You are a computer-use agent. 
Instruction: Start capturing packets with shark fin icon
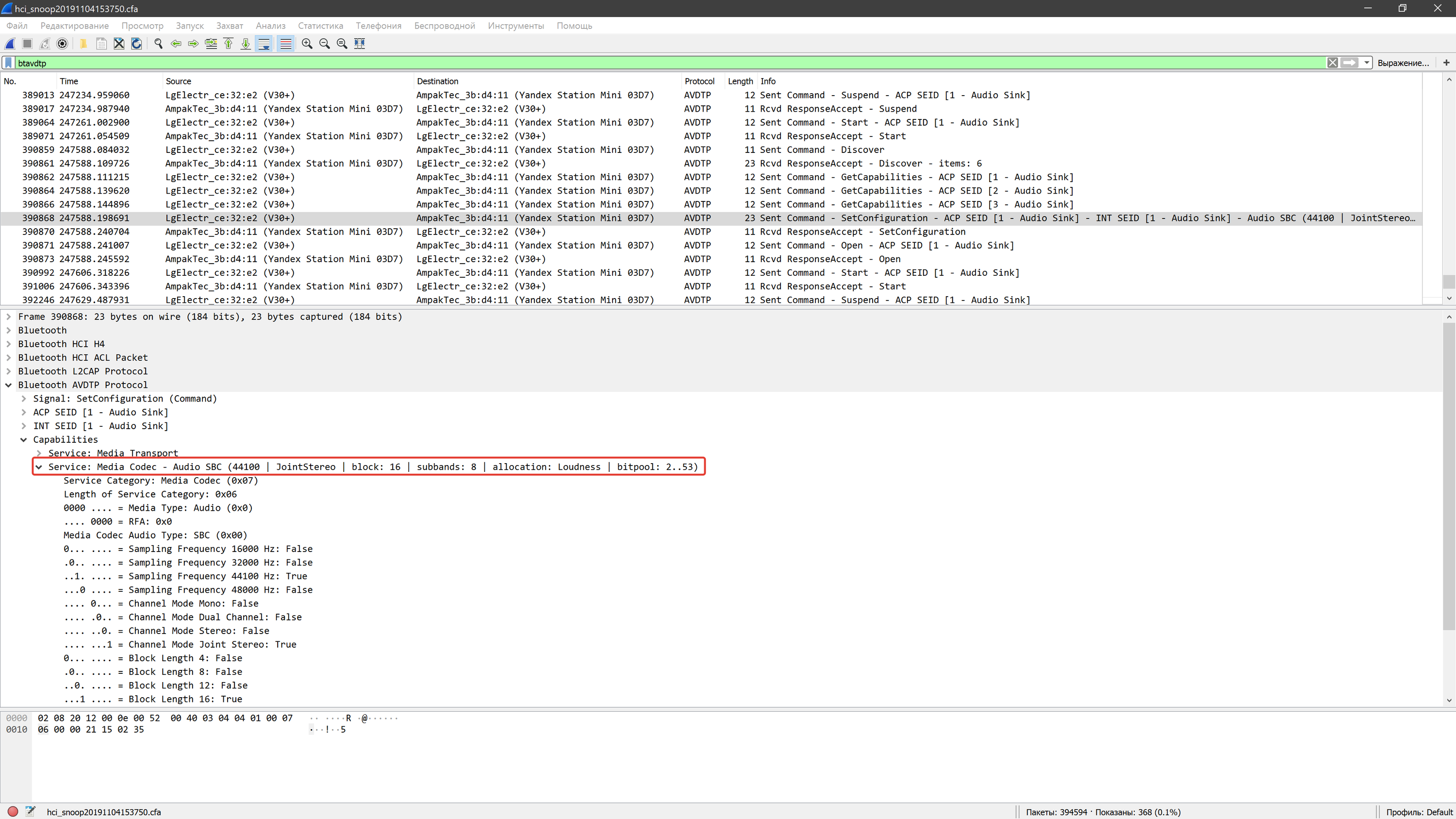[x=10, y=44]
